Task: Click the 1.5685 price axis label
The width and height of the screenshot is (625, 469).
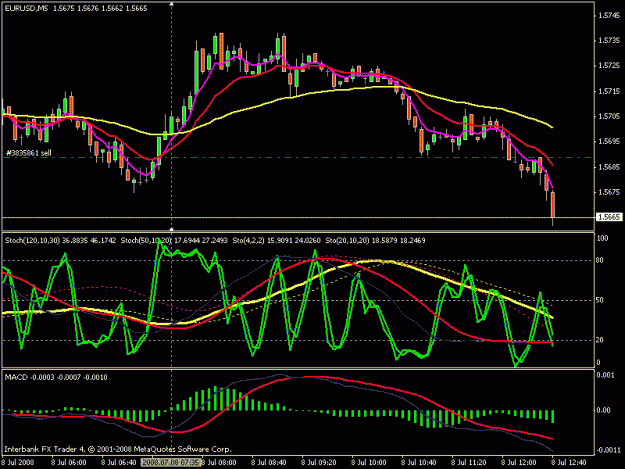Action: [x=609, y=167]
